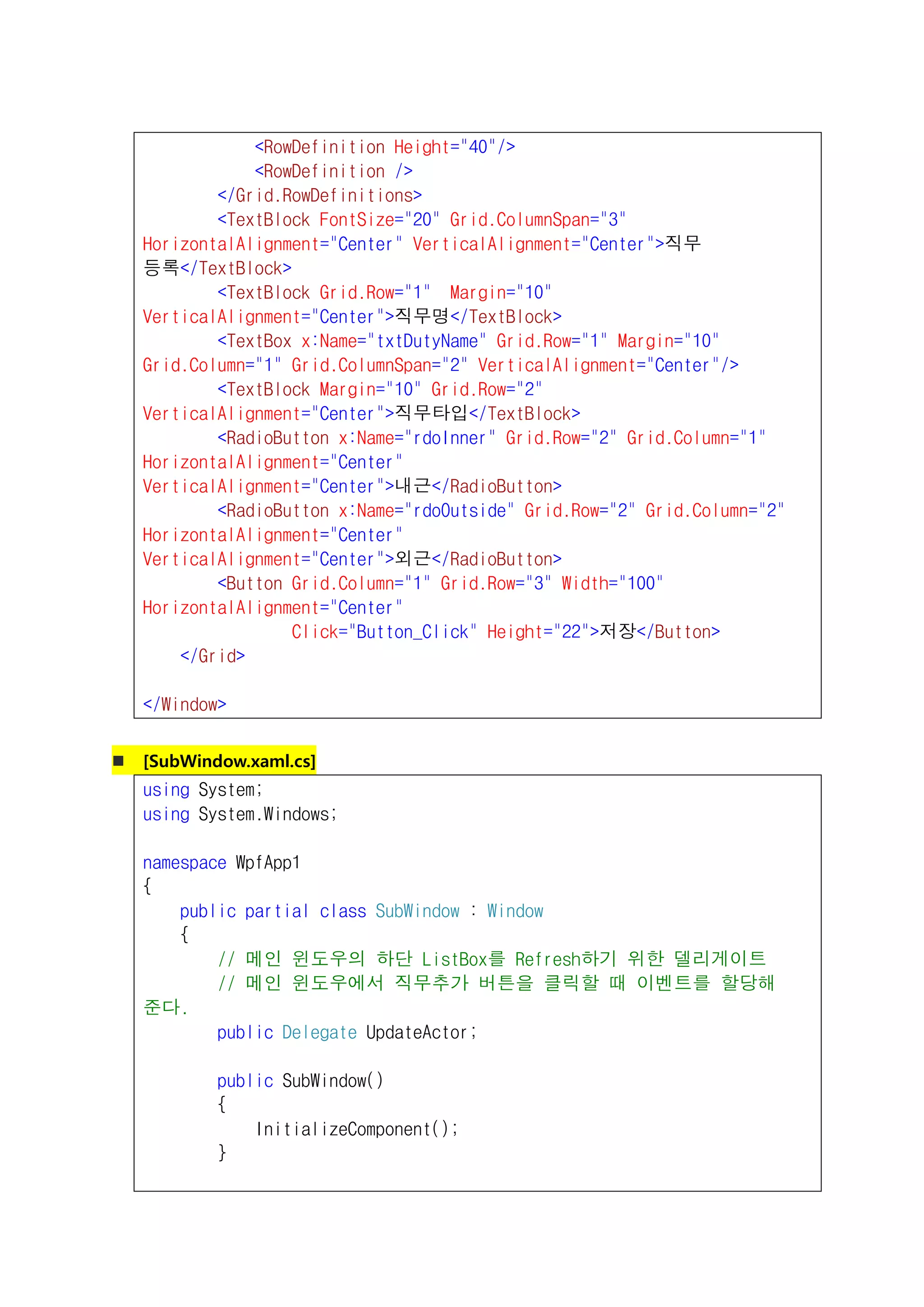Screen dimensions: 924x1307
Task: Click the highlighted [SubWindow.xaml.cs] heading
Action: click(x=229, y=761)
